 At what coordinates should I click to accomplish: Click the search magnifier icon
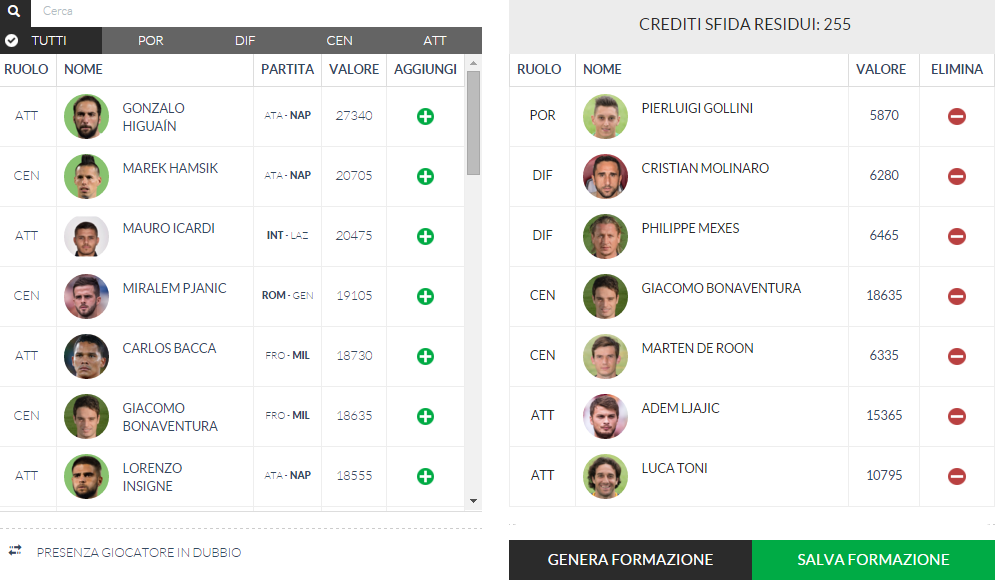point(14,11)
